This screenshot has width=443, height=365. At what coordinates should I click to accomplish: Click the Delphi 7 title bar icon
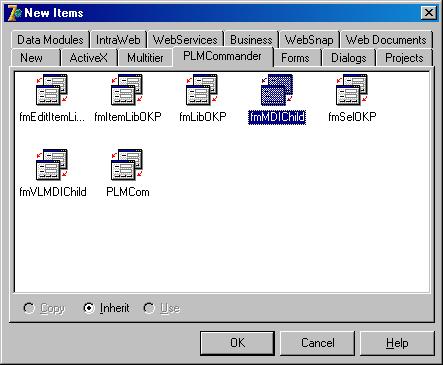(14, 13)
